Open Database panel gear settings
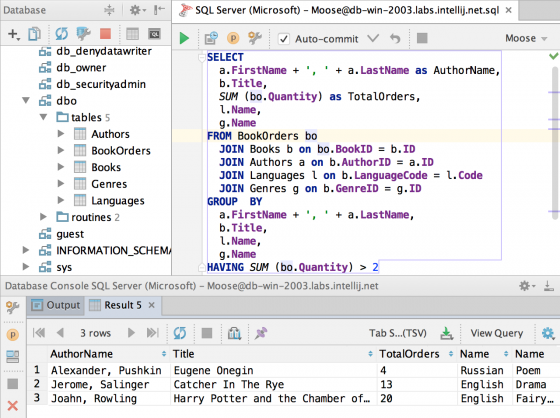The height and width of the screenshot is (418, 560). 137,10
